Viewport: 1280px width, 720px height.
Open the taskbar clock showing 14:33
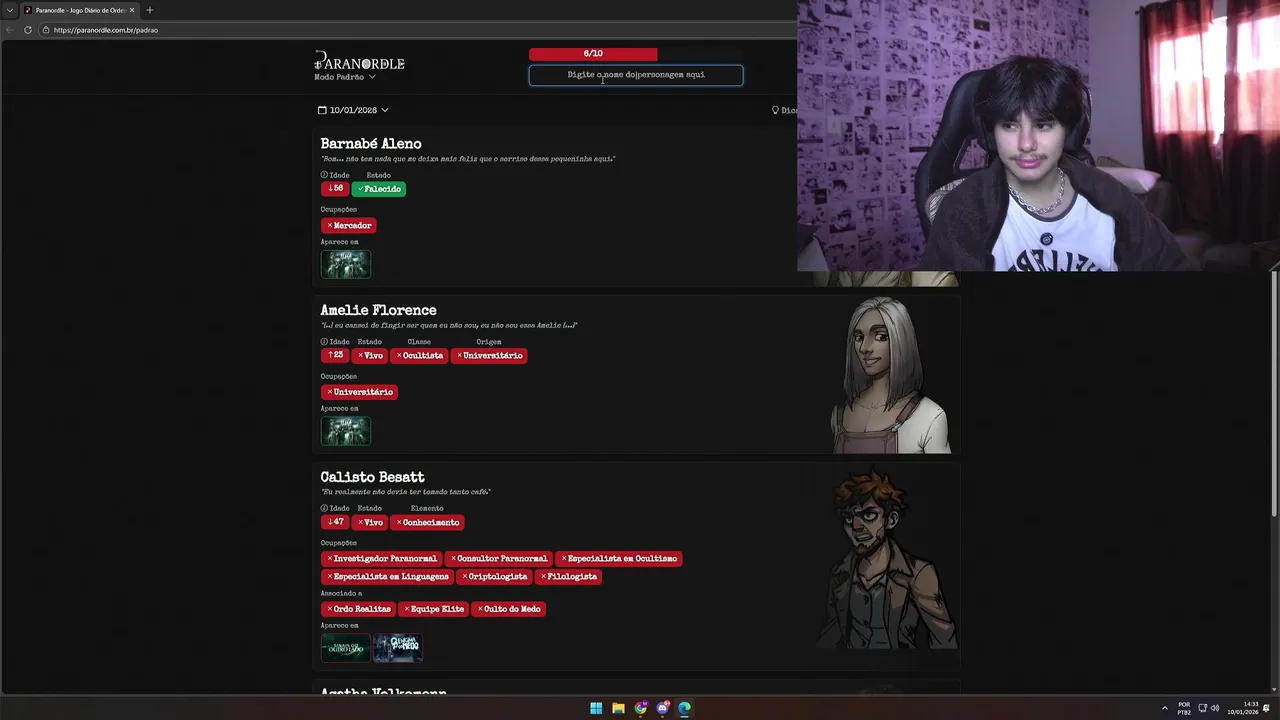pos(1242,708)
